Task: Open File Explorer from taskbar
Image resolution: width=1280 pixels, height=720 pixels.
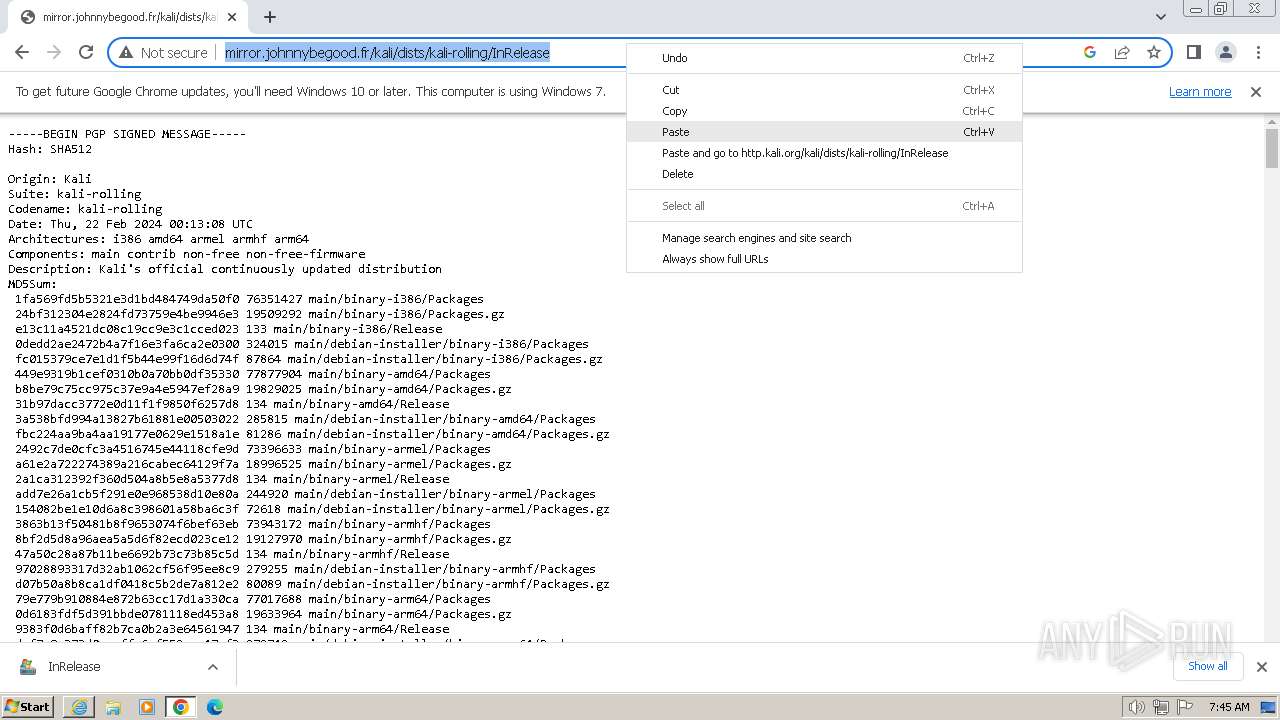Action: point(113,707)
